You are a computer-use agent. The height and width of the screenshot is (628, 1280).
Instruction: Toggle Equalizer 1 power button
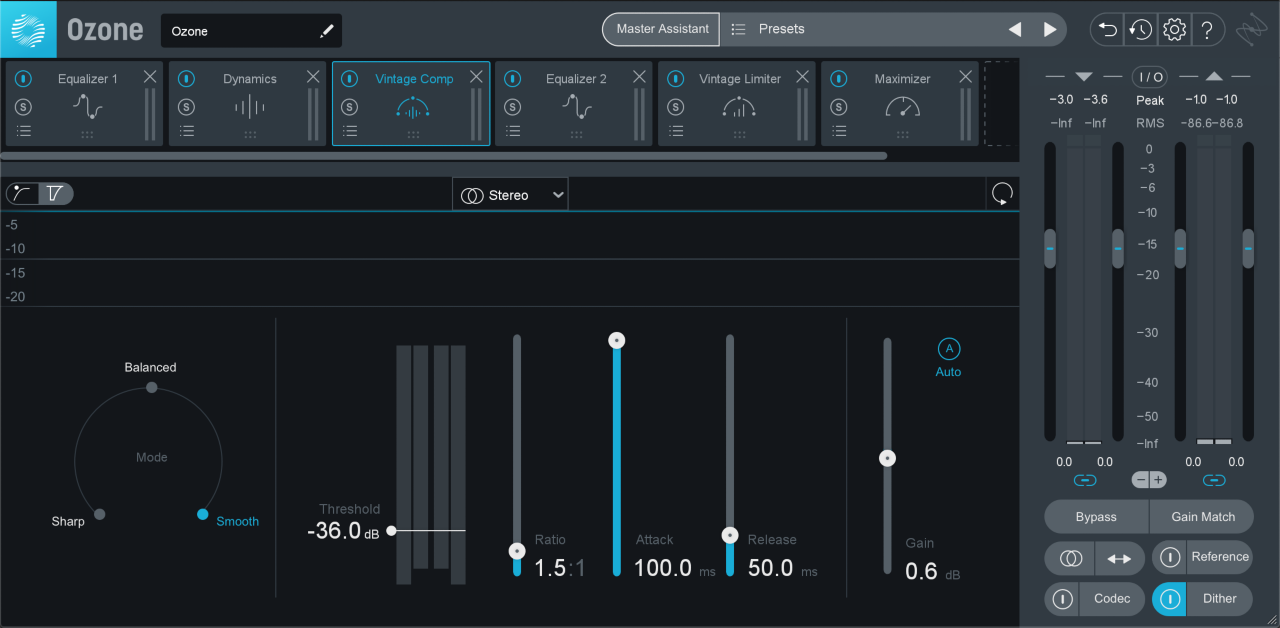(x=24, y=79)
